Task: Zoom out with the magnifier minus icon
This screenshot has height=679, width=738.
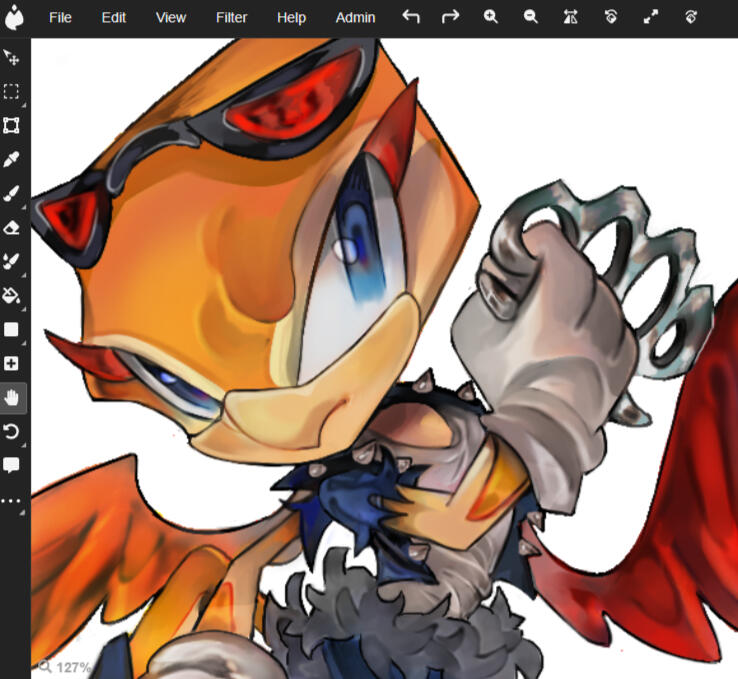Action: 530,17
